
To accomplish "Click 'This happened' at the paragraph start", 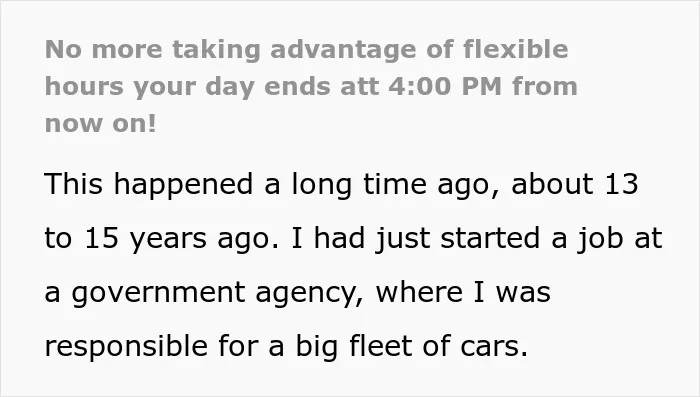I will (x=149, y=185).
